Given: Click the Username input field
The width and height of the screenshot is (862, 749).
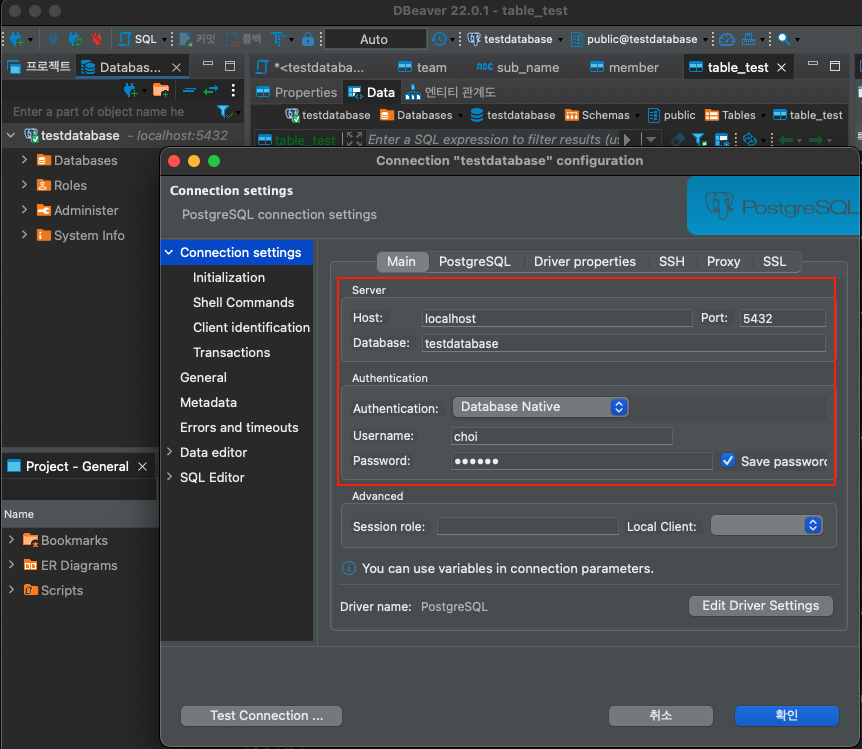Looking at the screenshot, I should tap(561, 436).
